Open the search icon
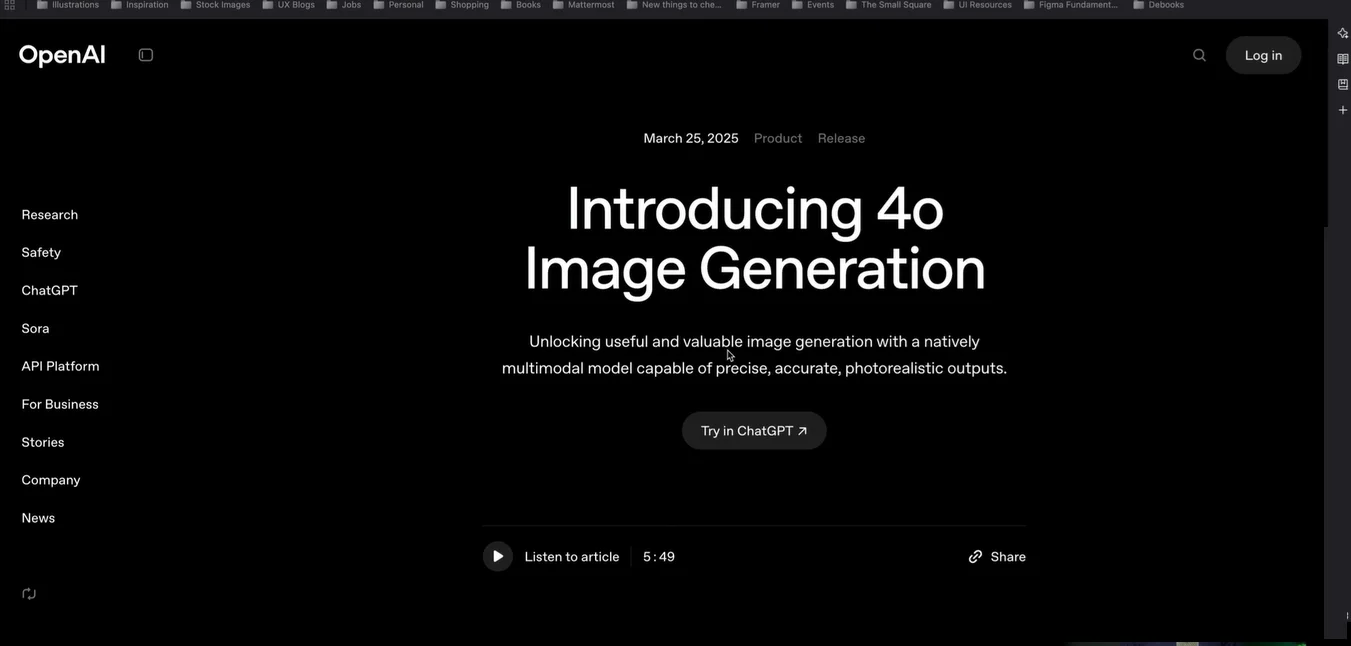The height and width of the screenshot is (646, 1351). pyautogui.click(x=1199, y=55)
